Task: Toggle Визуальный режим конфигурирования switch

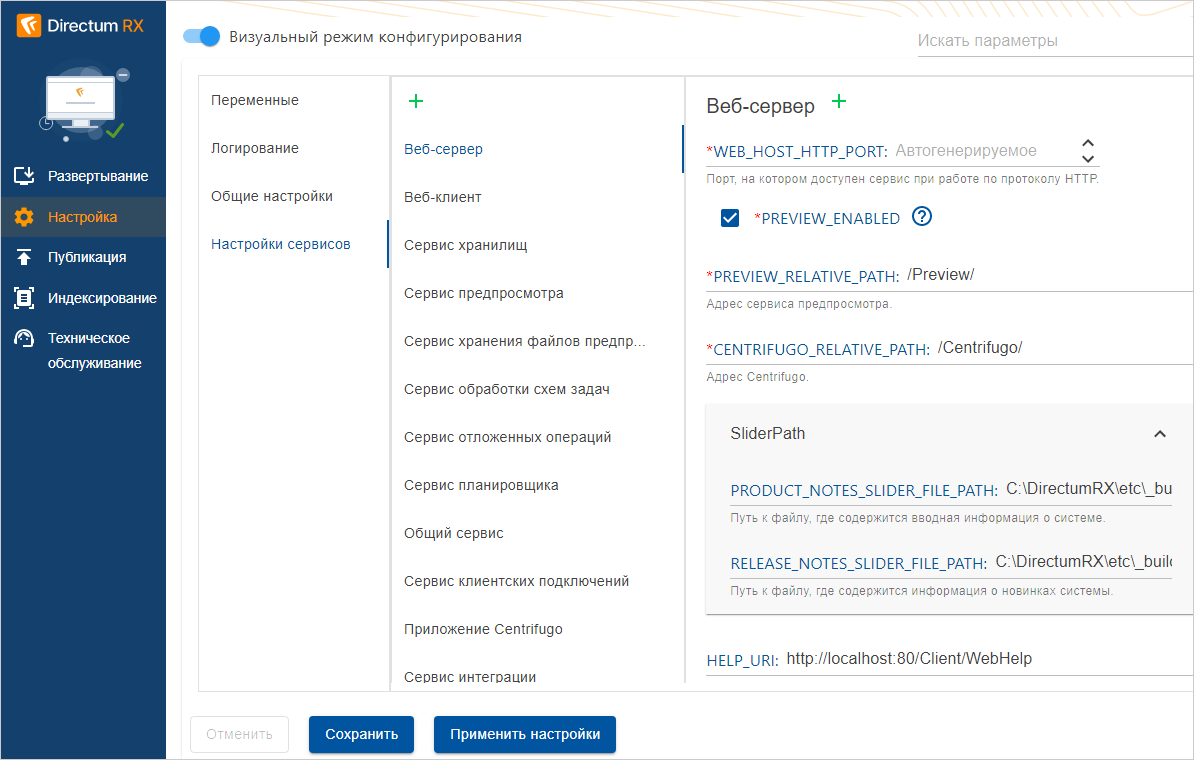Action: (x=202, y=37)
